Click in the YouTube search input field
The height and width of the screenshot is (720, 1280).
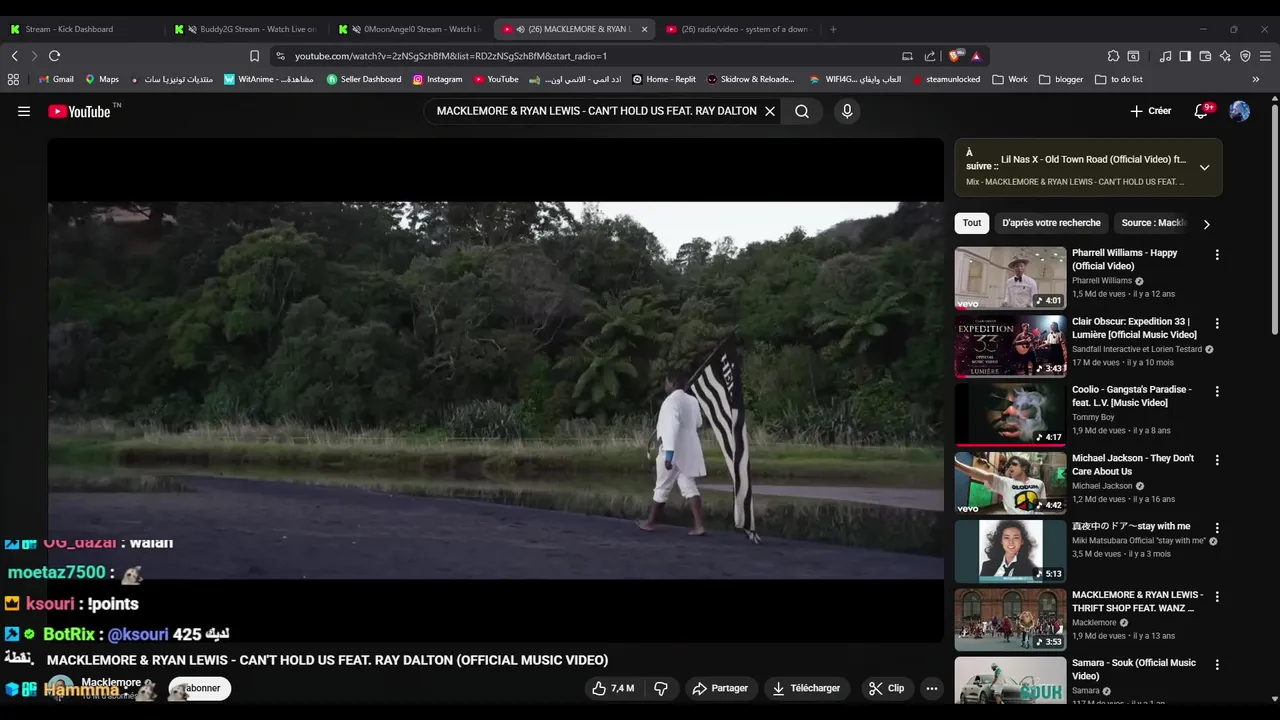pos(596,111)
